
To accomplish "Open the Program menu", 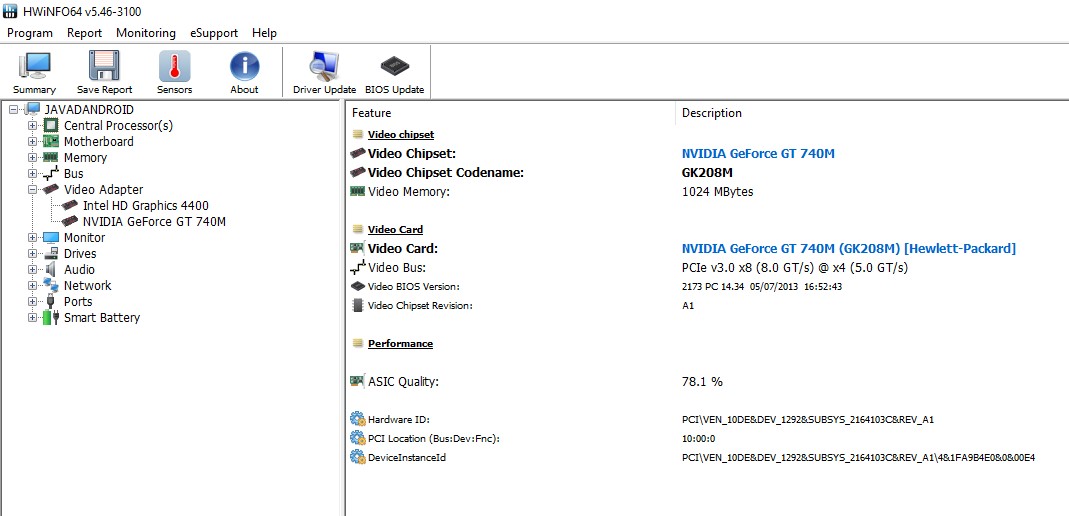I will tap(30, 33).
